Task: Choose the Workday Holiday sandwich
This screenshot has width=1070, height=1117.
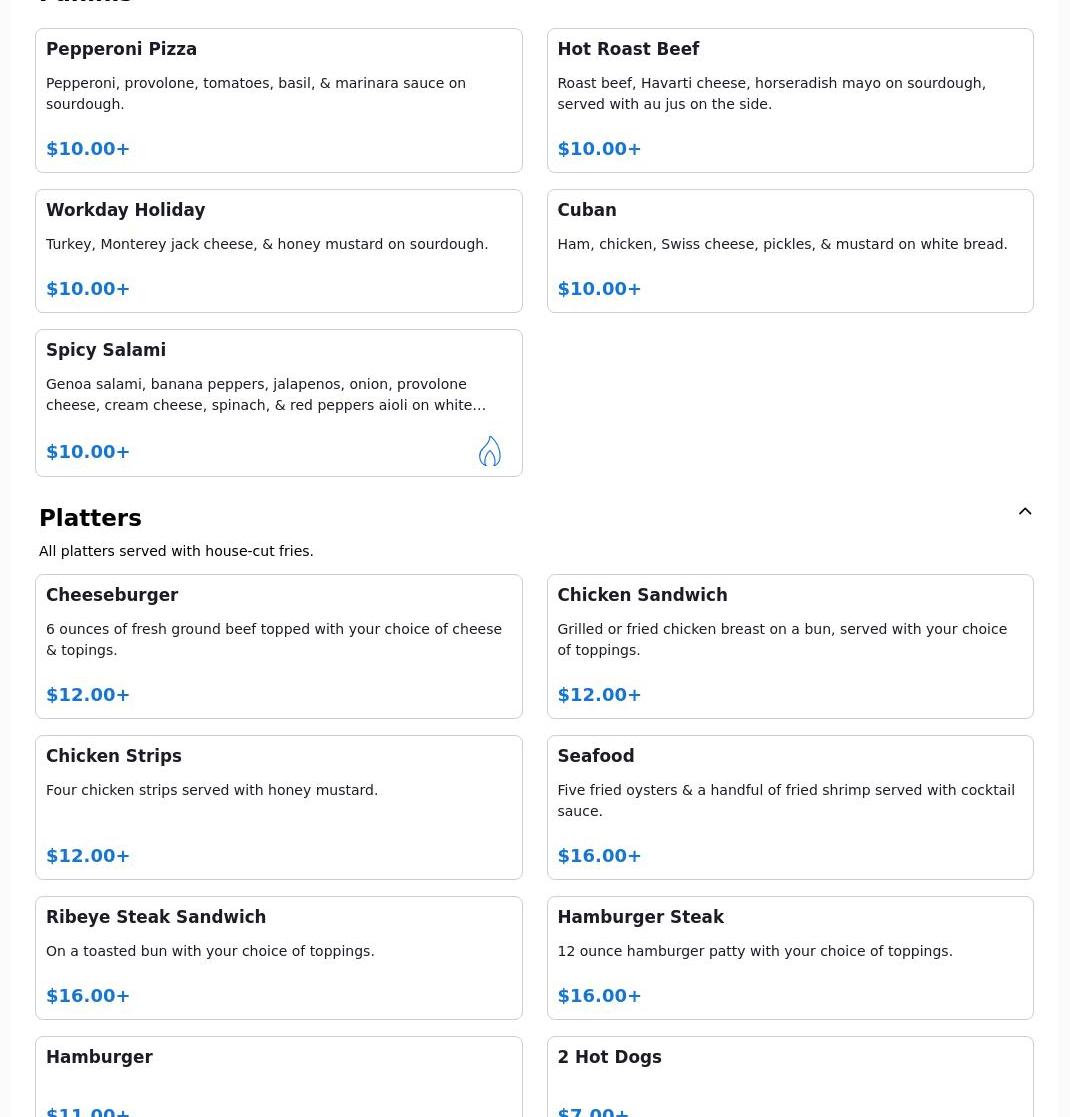Action: coord(278,250)
